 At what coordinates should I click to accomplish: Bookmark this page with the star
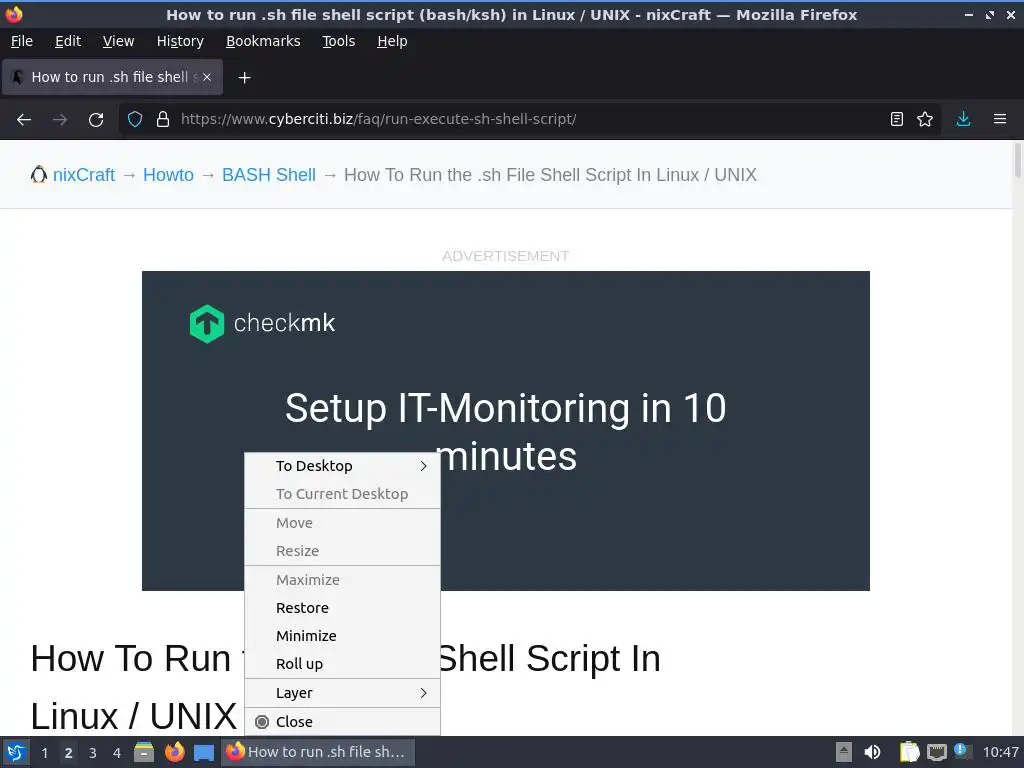coord(925,120)
